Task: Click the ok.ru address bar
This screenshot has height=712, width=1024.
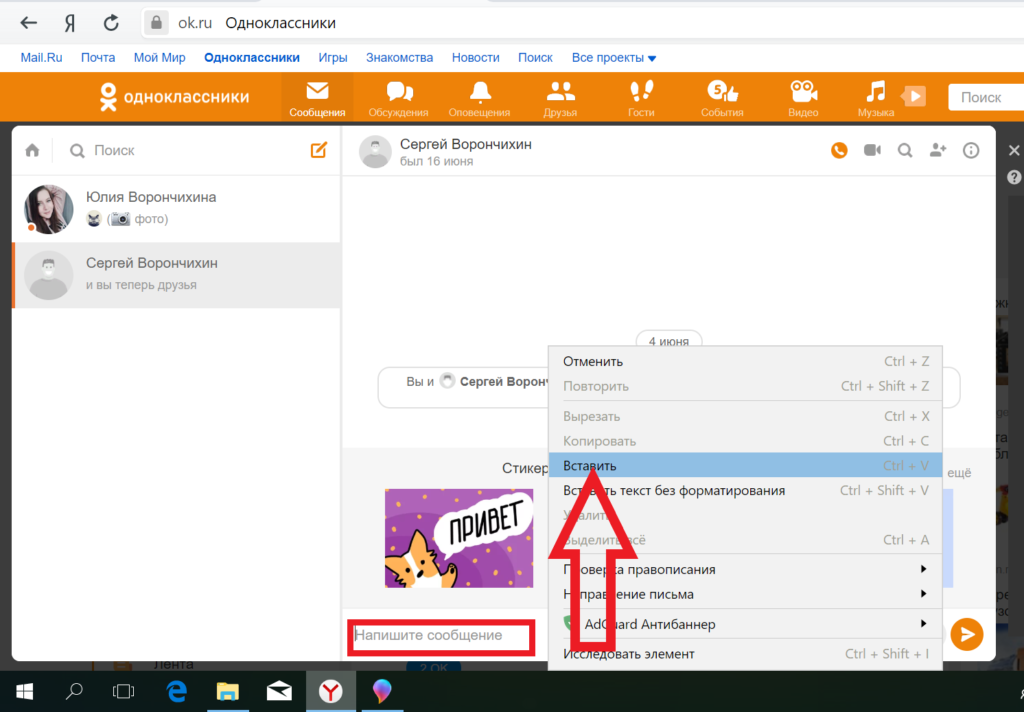Action: (x=581, y=23)
